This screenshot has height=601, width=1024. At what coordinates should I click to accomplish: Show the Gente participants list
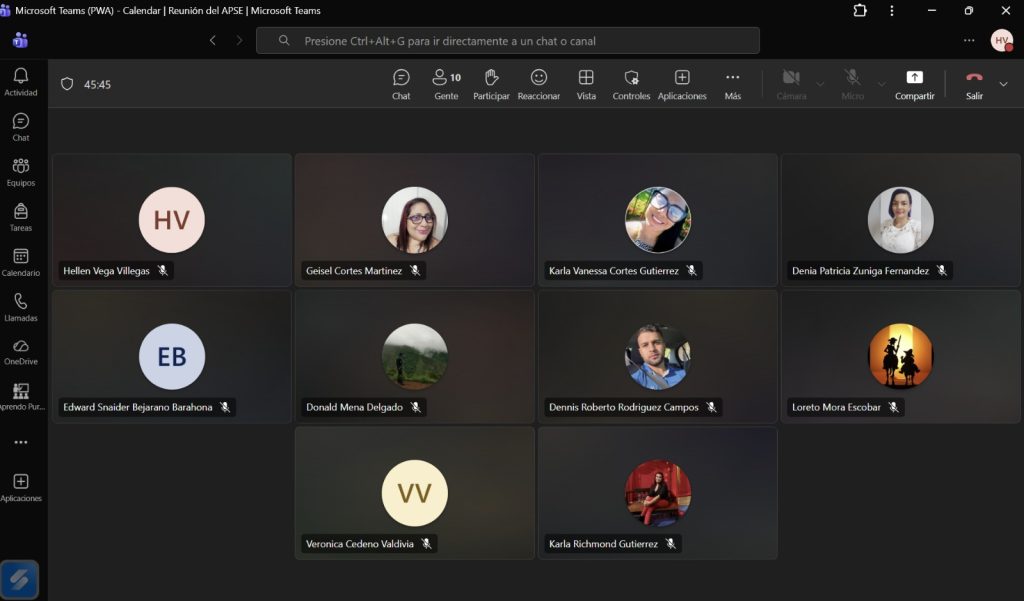click(x=446, y=84)
